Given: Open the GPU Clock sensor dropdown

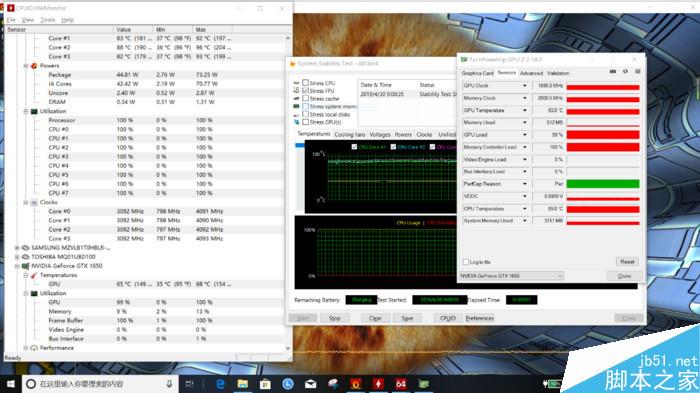Looking at the screenshot, I should point(525,86).
